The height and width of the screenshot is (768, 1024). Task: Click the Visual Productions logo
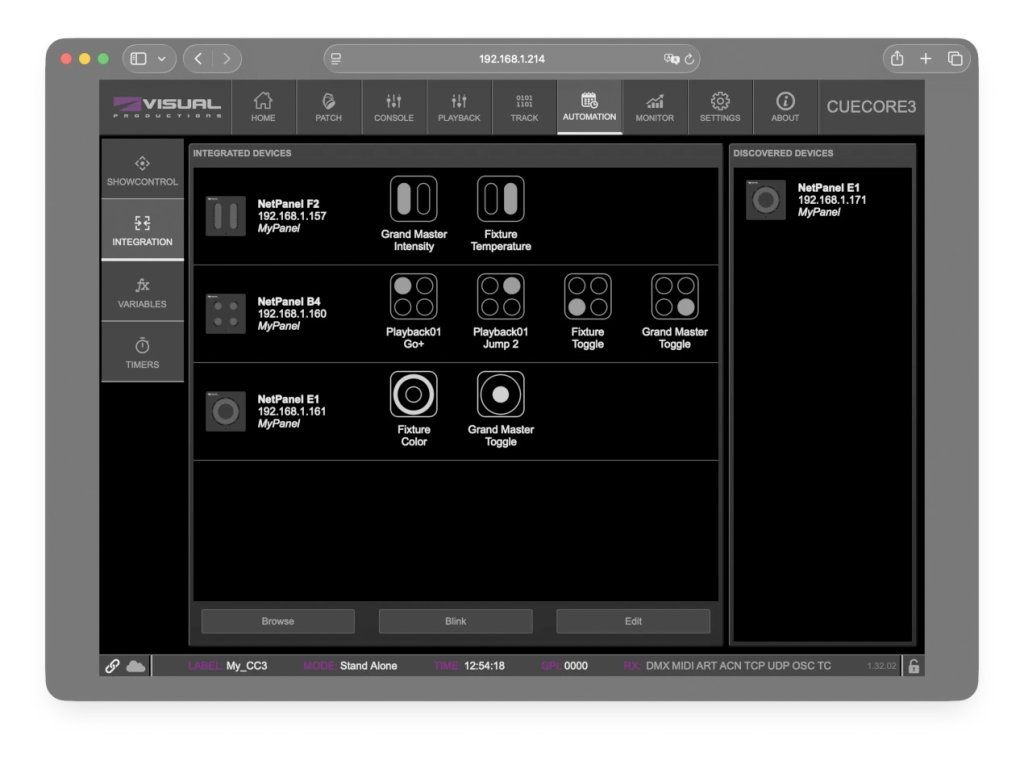coord(167,107)
